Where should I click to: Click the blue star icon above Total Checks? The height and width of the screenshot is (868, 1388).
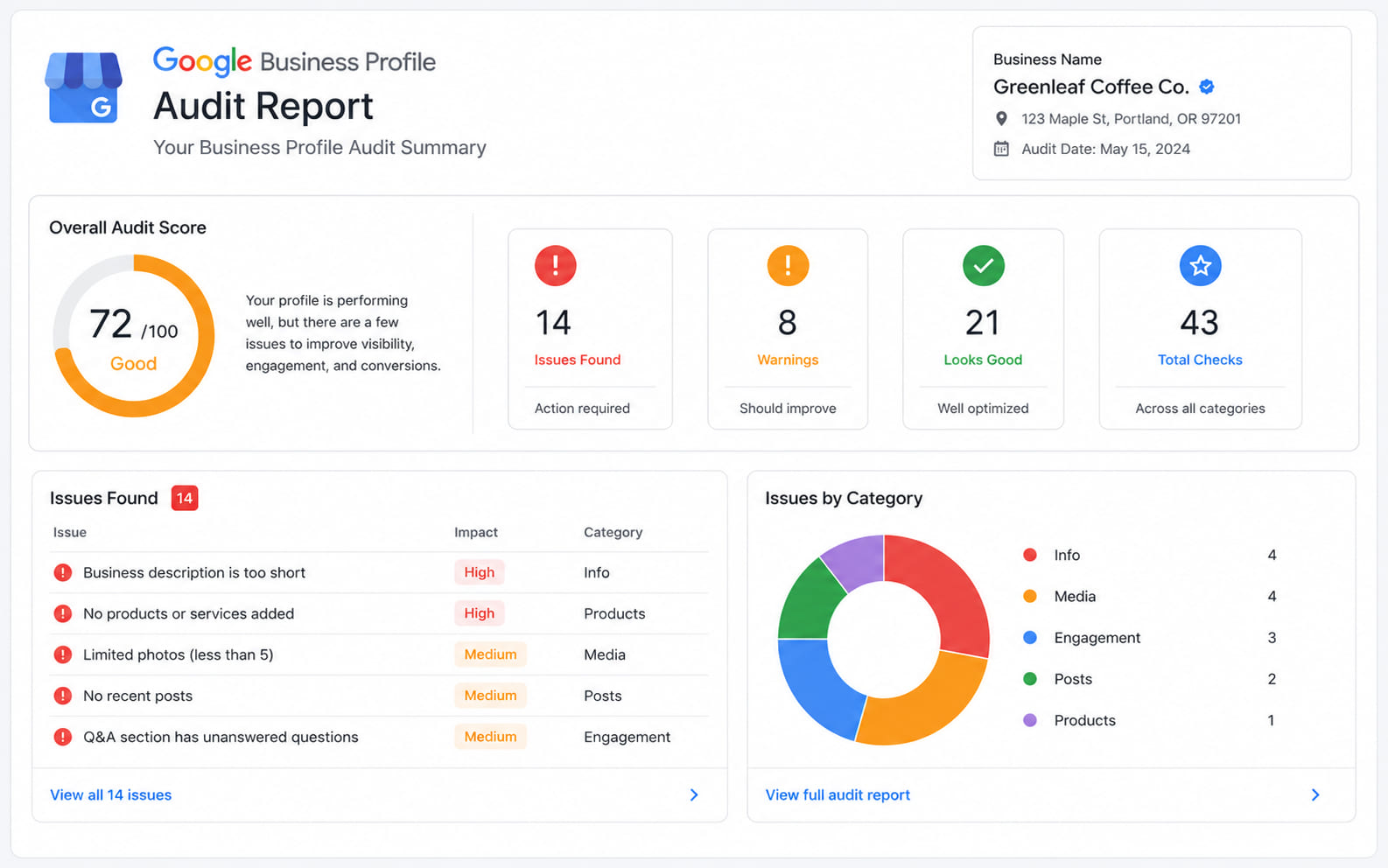click(x=1201, y=265)
